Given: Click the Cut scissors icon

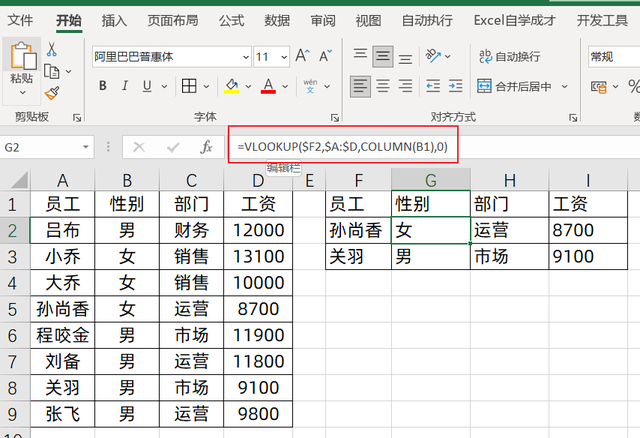Looking at the screenshot, I should tap(51, 49).
